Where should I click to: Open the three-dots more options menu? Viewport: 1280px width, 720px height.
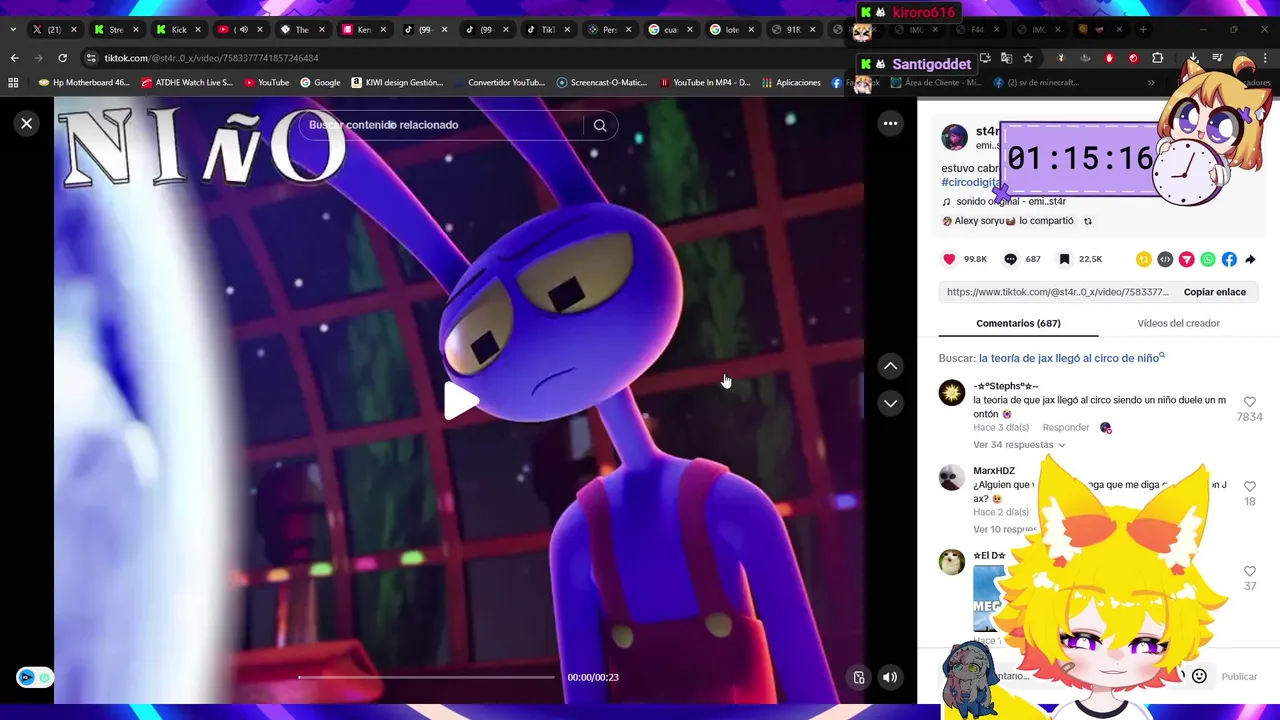pos(890,123)
